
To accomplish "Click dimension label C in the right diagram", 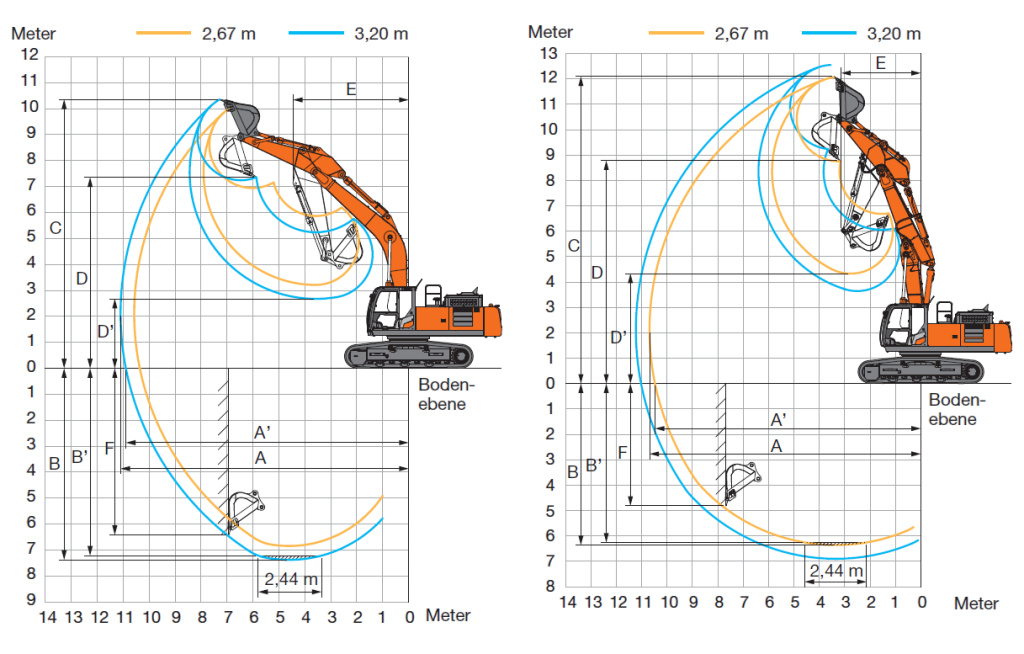I will tap(573, 246).
